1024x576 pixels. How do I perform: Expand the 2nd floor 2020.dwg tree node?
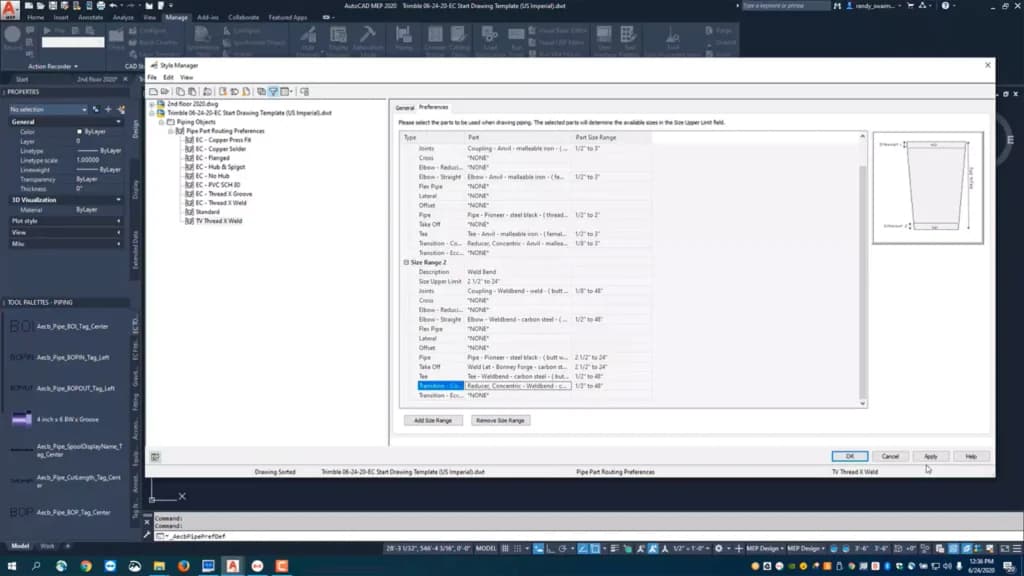(x=152, y=104)
